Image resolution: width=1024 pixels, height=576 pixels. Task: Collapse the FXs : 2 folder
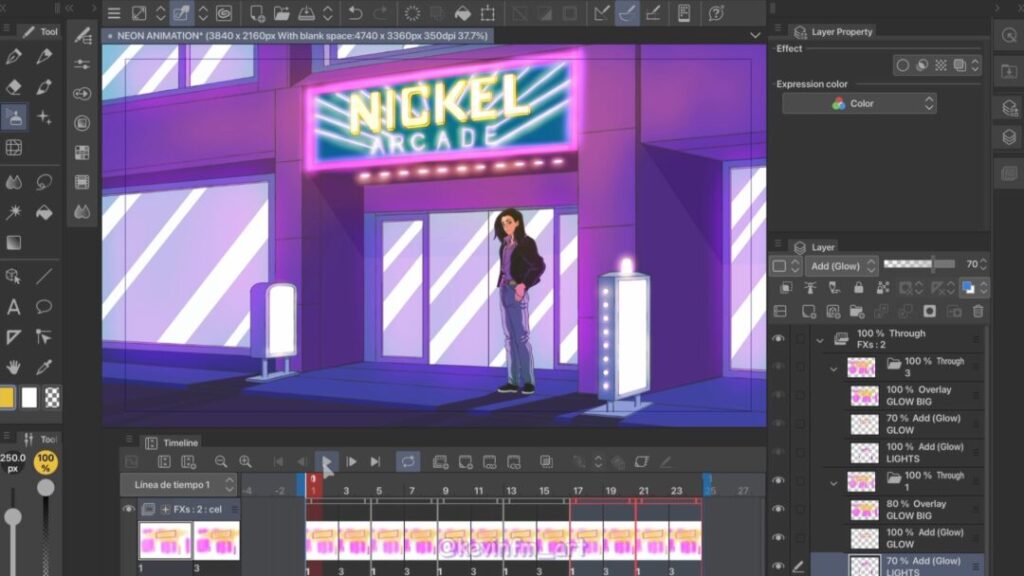tap(819, 340)
